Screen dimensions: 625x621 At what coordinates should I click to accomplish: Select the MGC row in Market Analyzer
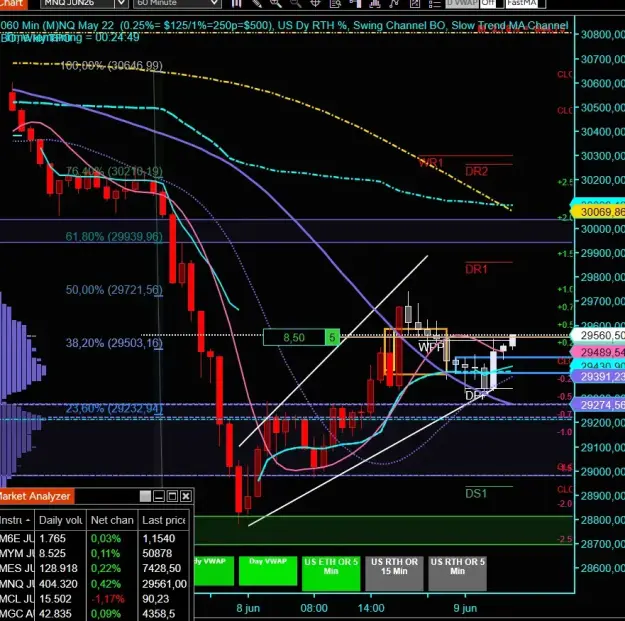(x=96, y=614)
